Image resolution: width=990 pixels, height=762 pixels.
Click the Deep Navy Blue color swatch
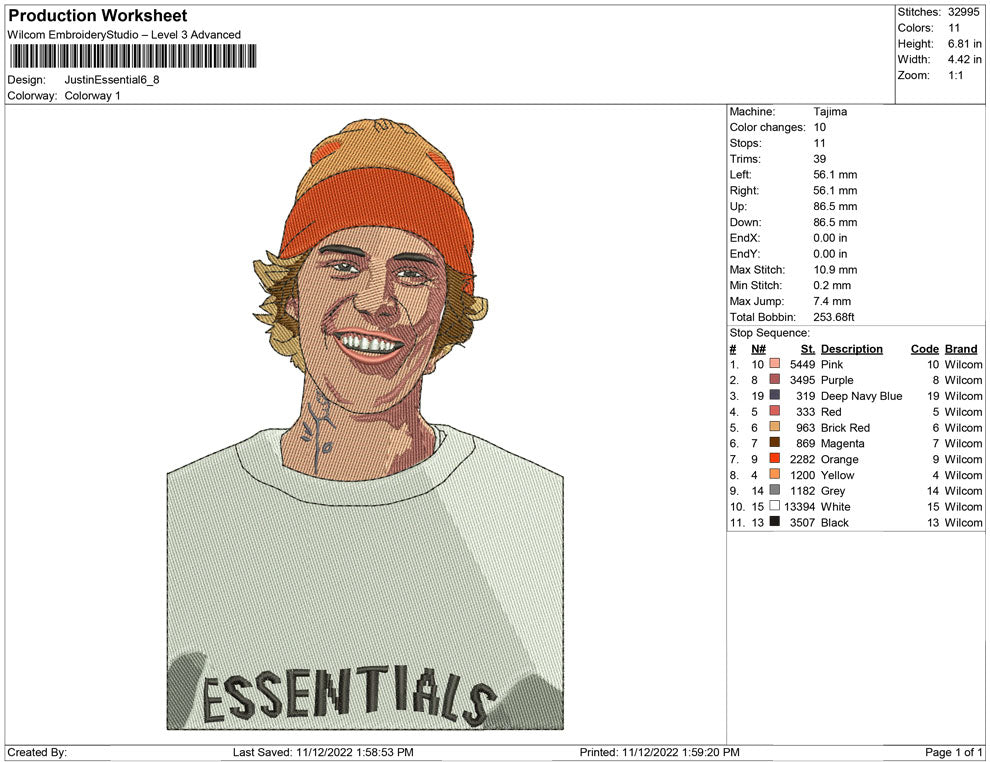775,395
